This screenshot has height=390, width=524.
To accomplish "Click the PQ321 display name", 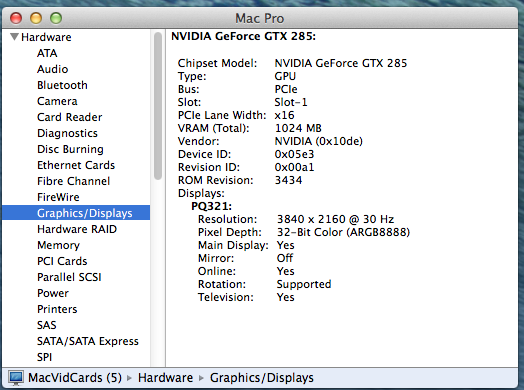I will (x=212, y=206).
